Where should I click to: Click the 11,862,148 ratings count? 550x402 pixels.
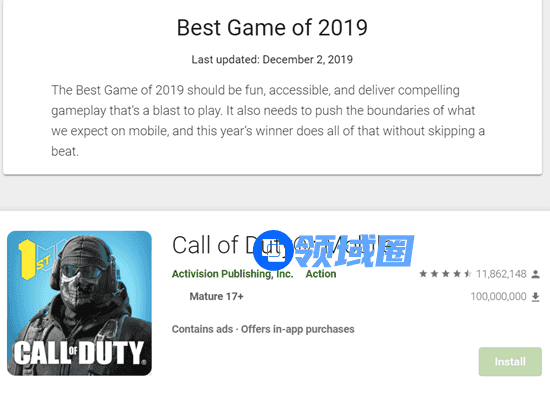(501, 274)
